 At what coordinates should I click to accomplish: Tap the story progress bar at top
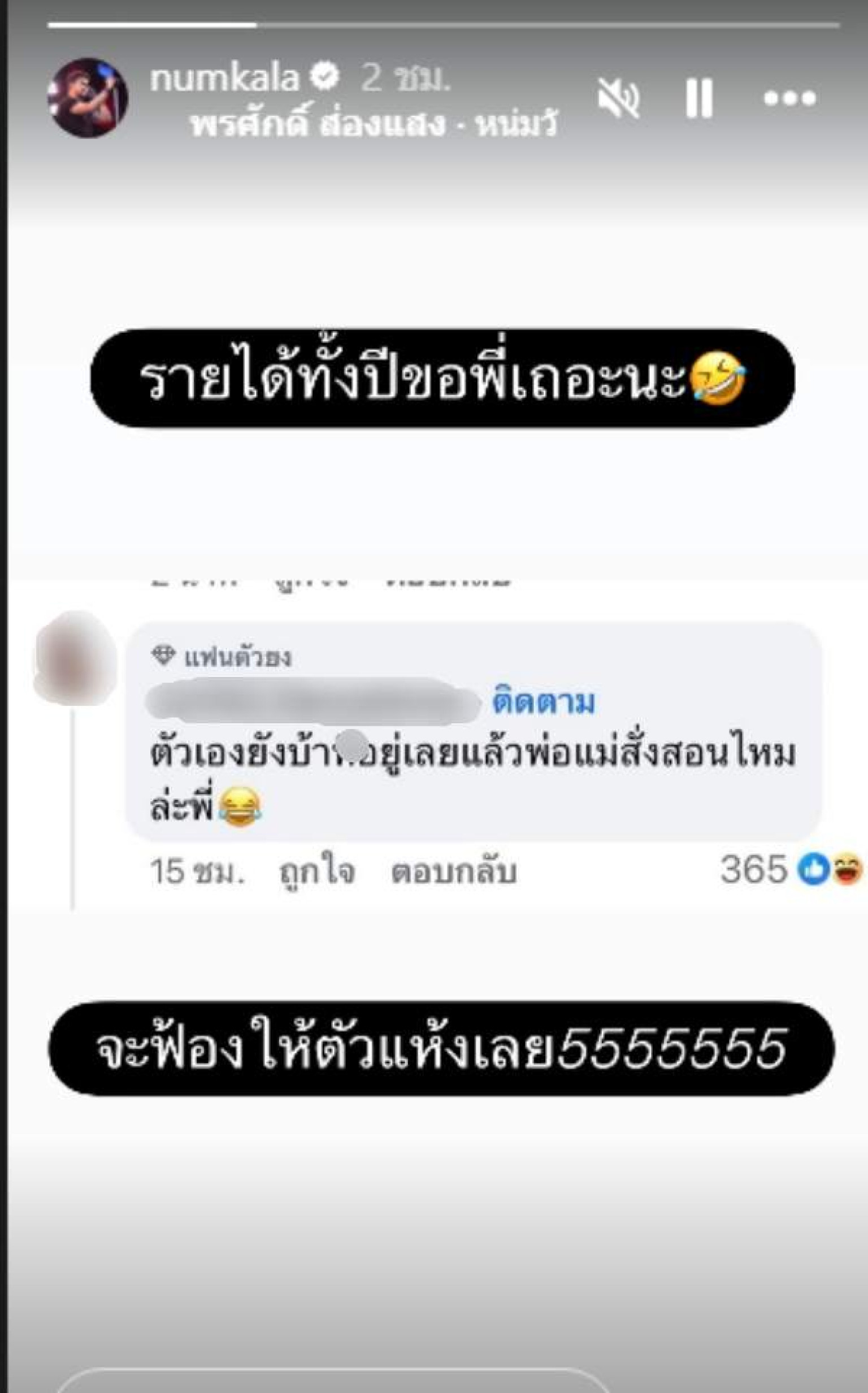coord(443,25)
